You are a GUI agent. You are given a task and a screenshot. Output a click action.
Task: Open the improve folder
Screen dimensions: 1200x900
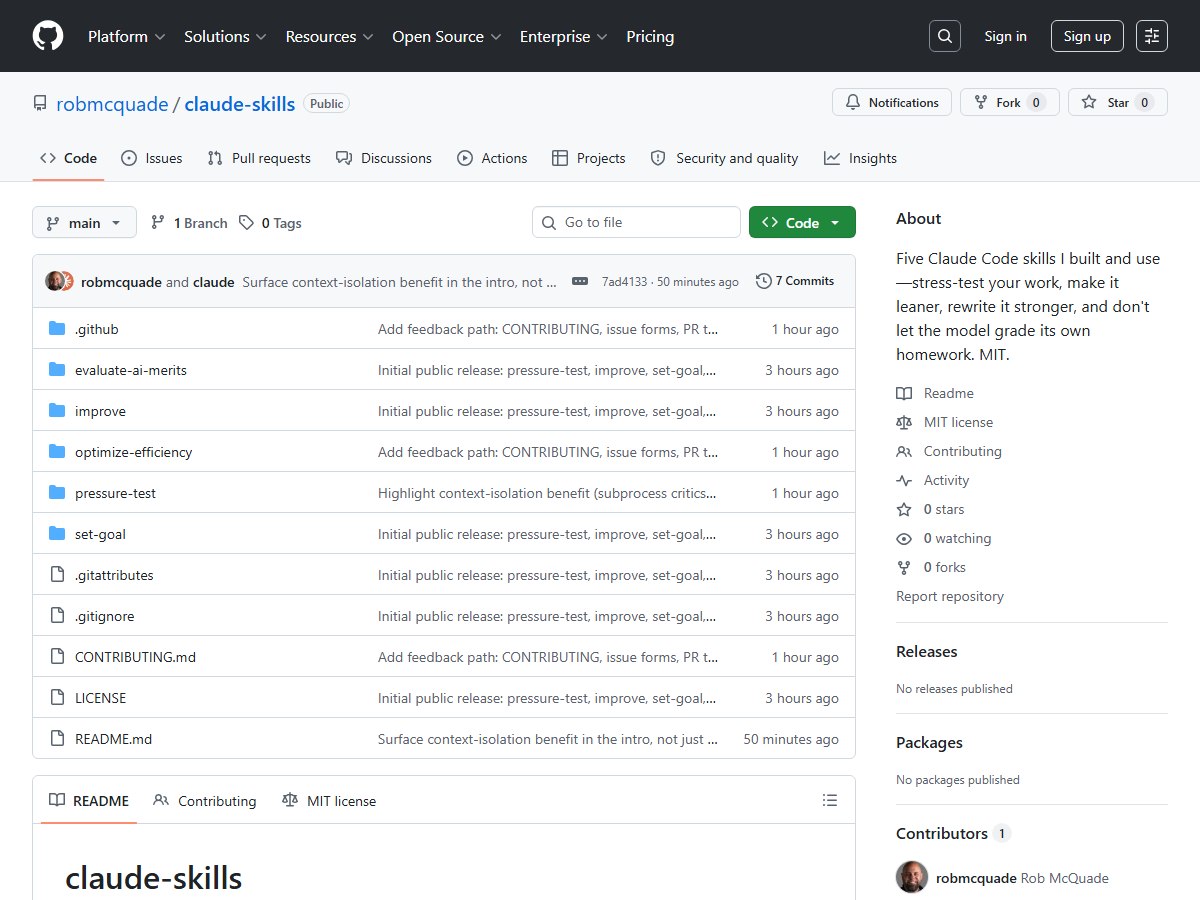(x=100, y=411)
